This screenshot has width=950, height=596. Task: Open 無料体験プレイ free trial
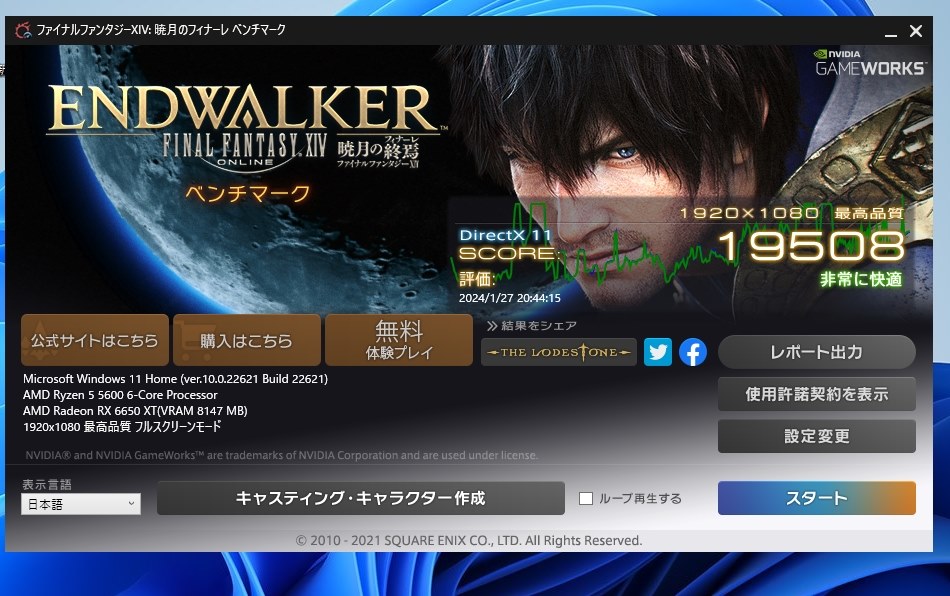click(399, 340)
